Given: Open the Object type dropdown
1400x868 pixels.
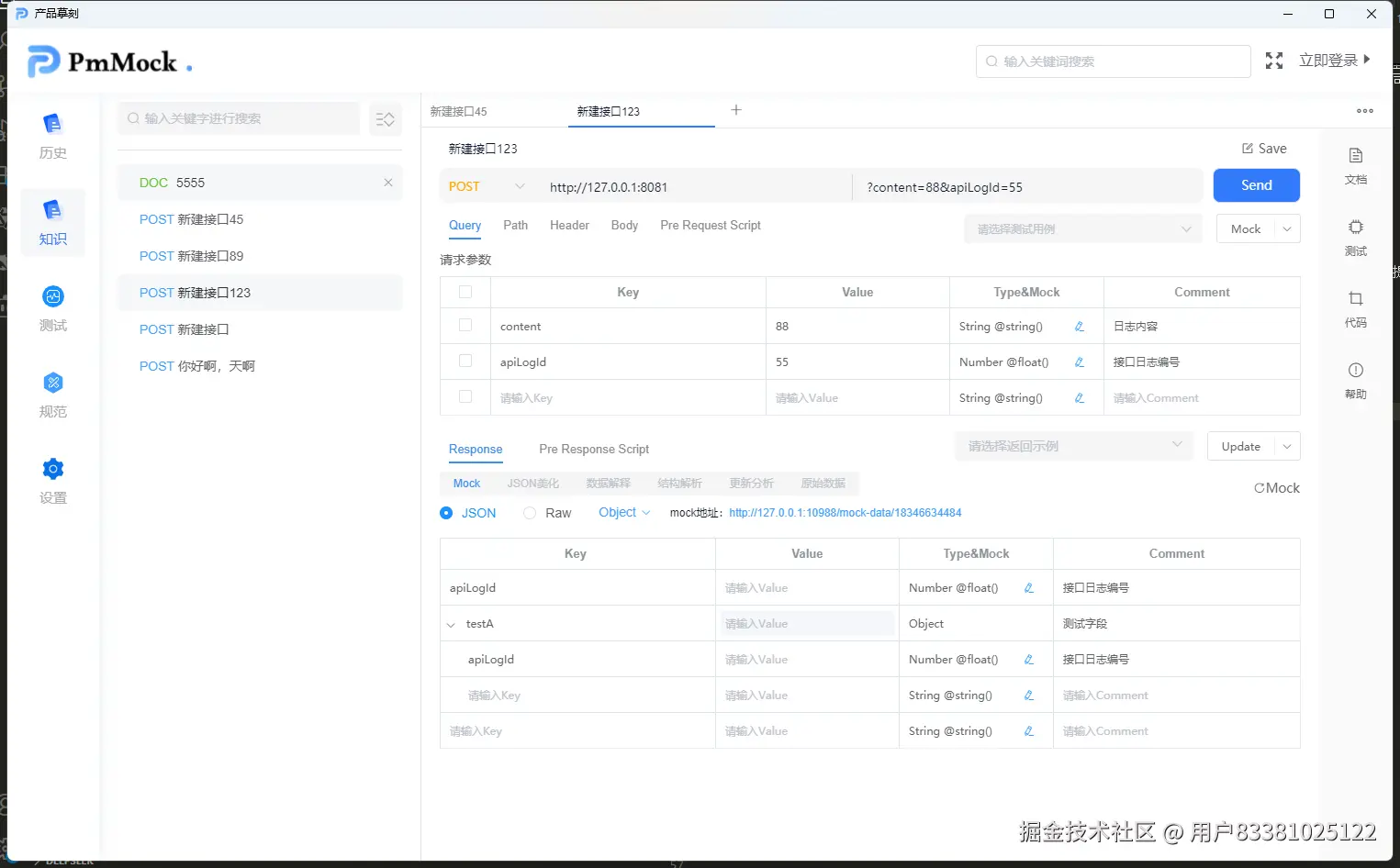Looking at the screenshot, I should tap(625, 513).
